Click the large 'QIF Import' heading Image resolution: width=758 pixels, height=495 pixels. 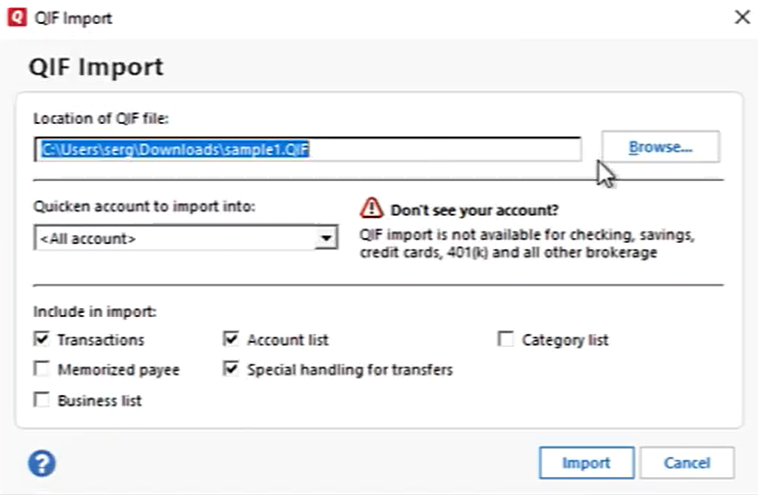pyautogui.click(x=96, y=67)
